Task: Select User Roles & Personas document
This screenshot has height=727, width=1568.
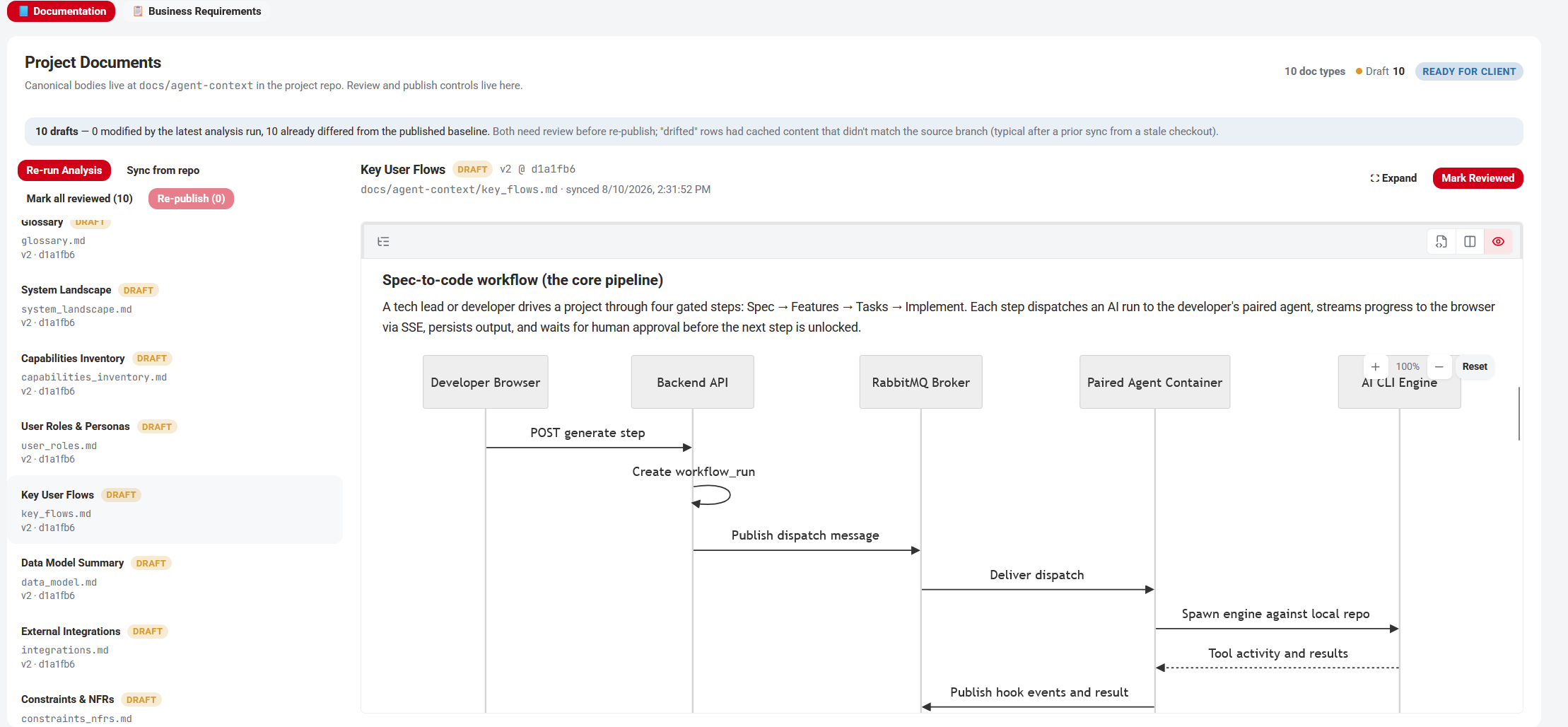Action: pos(175,442)
